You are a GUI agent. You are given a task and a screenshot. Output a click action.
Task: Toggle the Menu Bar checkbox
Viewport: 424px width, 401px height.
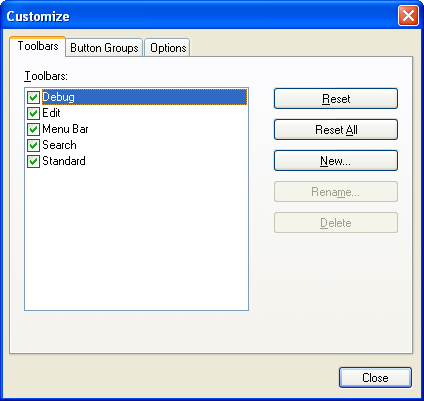point(33,129)
